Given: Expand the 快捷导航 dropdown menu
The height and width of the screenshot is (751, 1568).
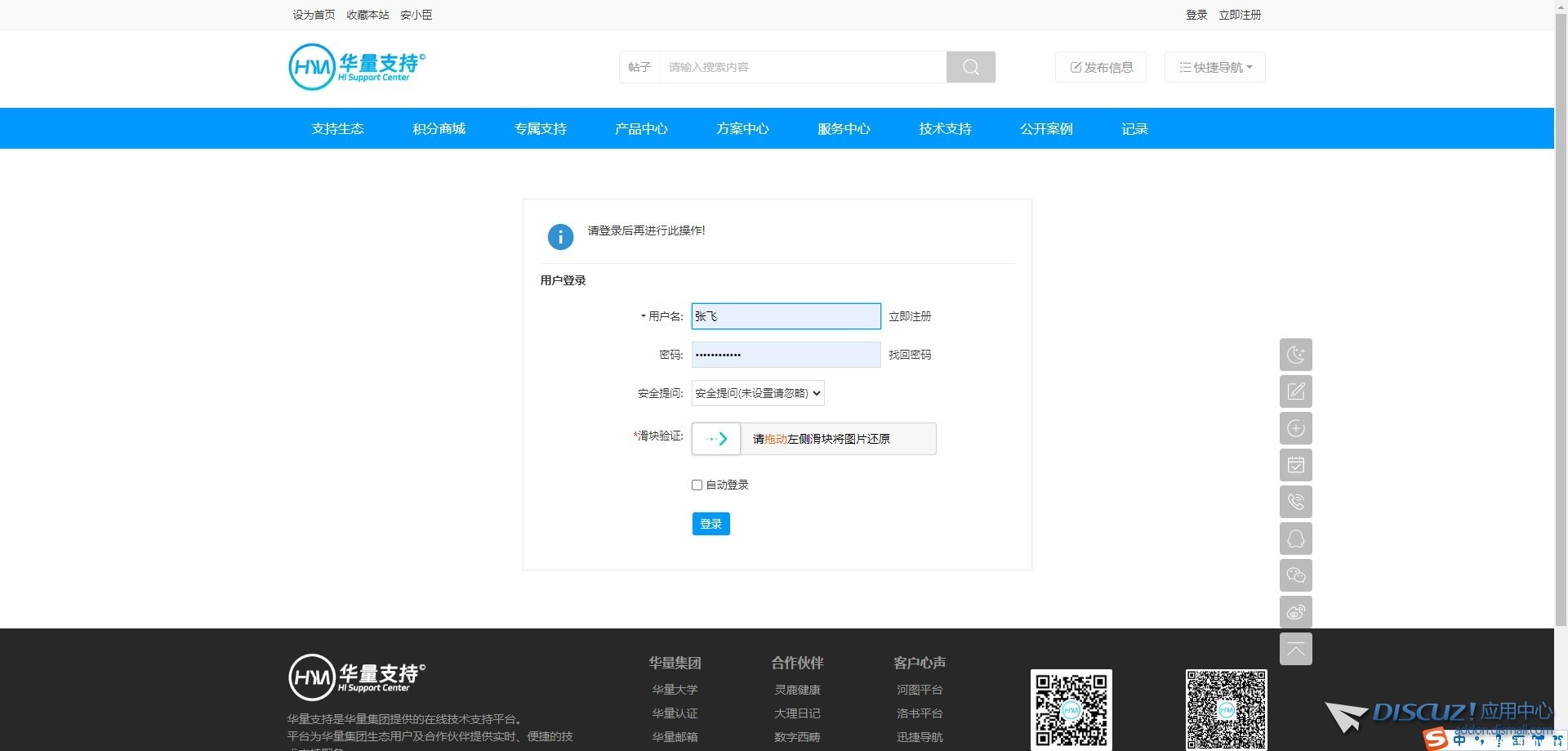Looking at the screenshot, I should 1214,67.
